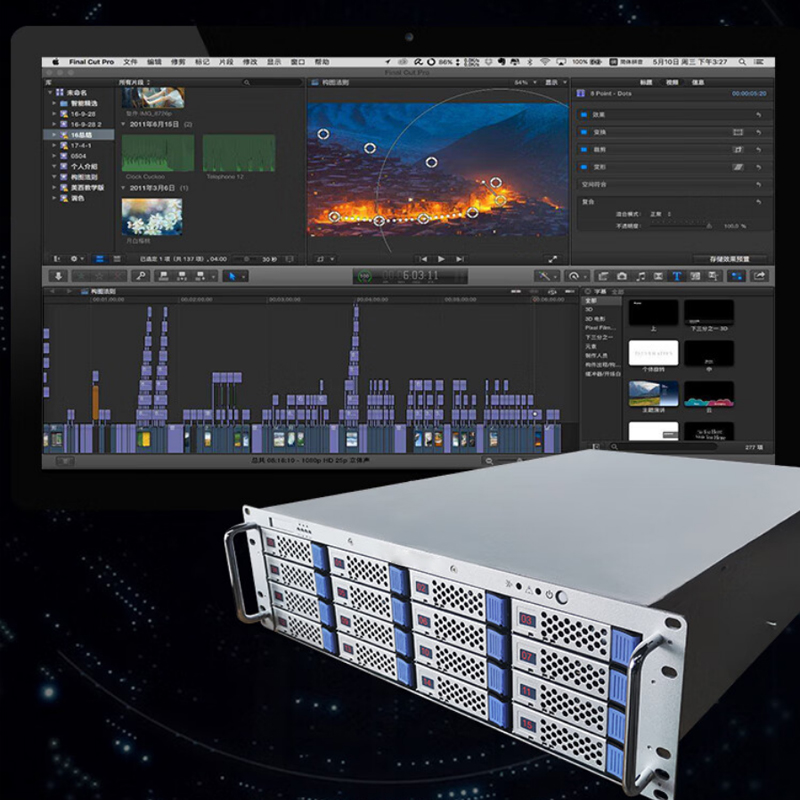This screenshot has width=800, height=800.
Task: Click the Share export icon
Action: click(x=760, y=276)
